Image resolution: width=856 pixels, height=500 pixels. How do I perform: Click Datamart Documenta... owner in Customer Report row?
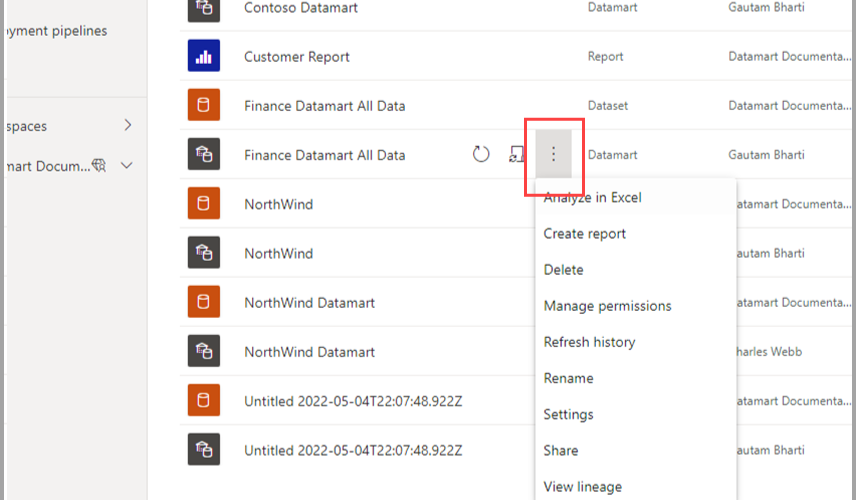click(x=789, y=56)
